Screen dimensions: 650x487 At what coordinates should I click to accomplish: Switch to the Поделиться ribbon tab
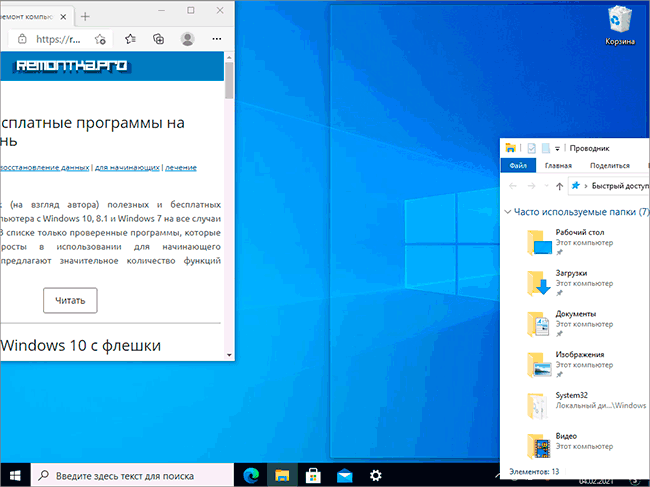[x=609, y=165]
